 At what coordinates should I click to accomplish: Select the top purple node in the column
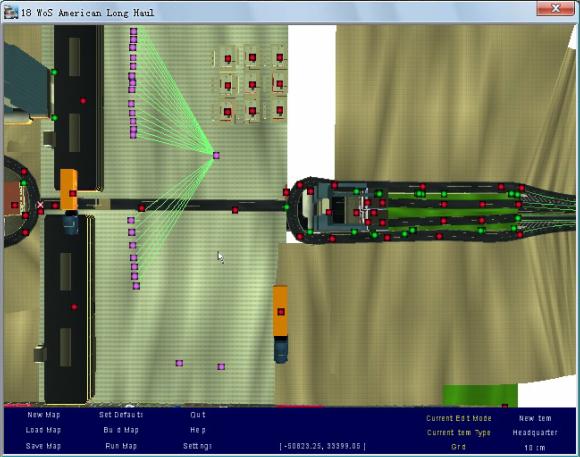(134, 31)
